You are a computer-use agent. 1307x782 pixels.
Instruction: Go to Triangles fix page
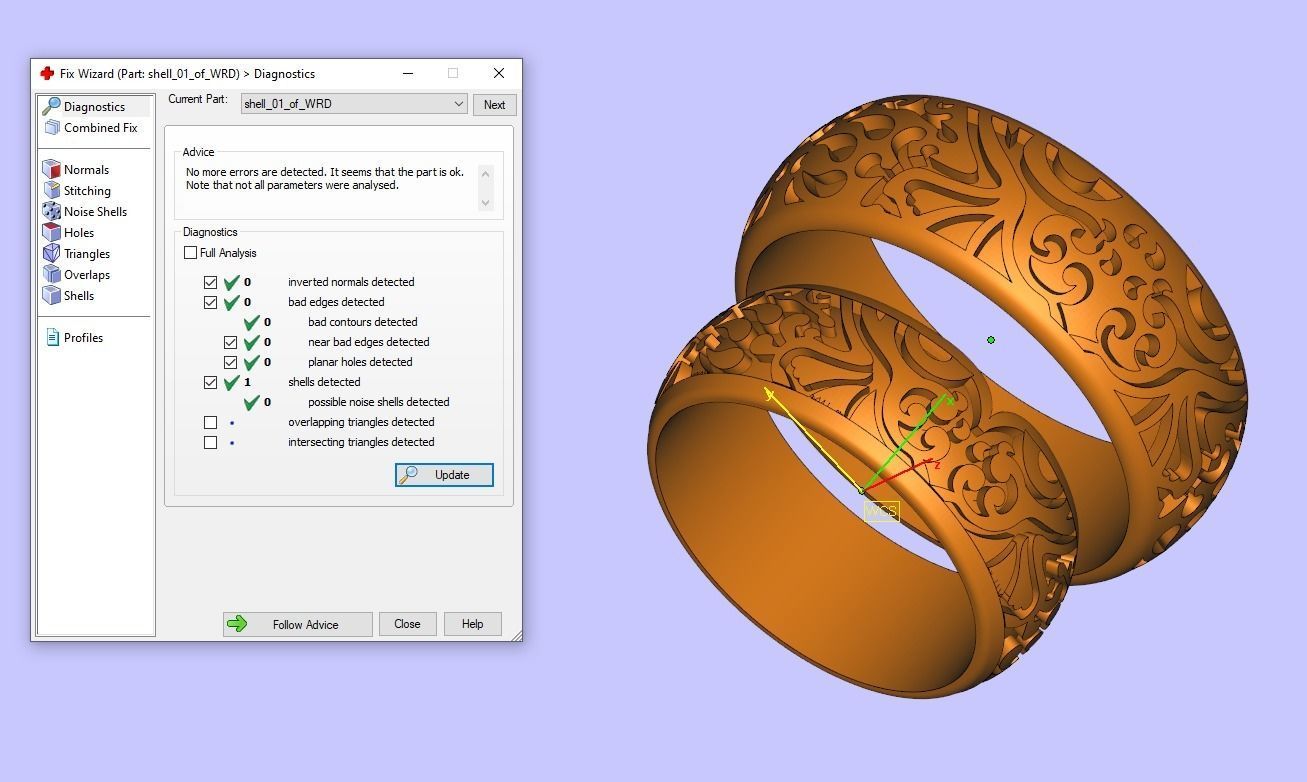(x=87, y=253)
